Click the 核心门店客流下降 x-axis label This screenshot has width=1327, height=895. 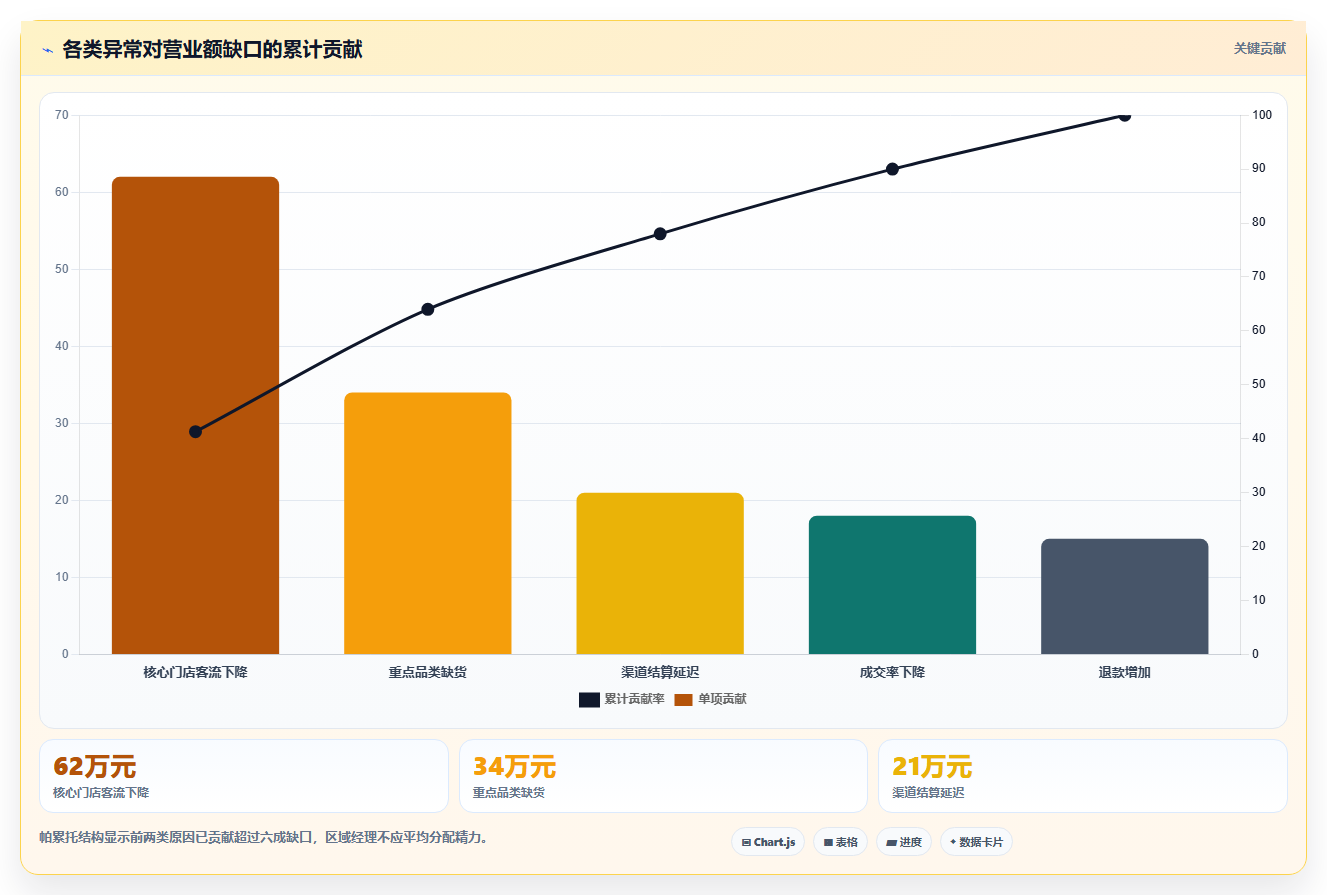195,672
